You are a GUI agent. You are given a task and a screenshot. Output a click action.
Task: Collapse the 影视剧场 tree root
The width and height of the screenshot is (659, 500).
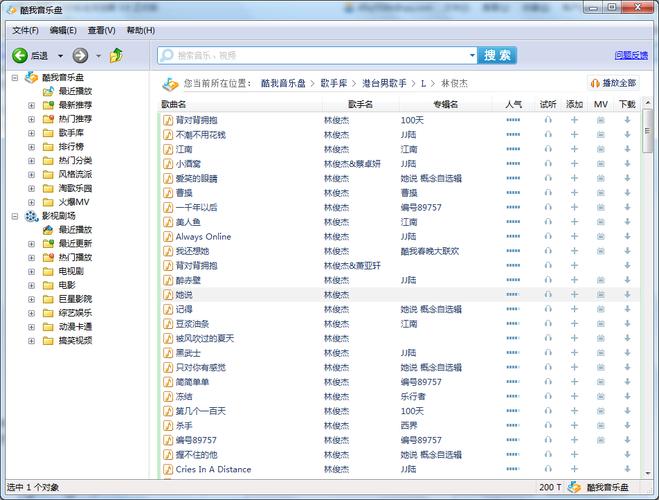coord(15,216)
